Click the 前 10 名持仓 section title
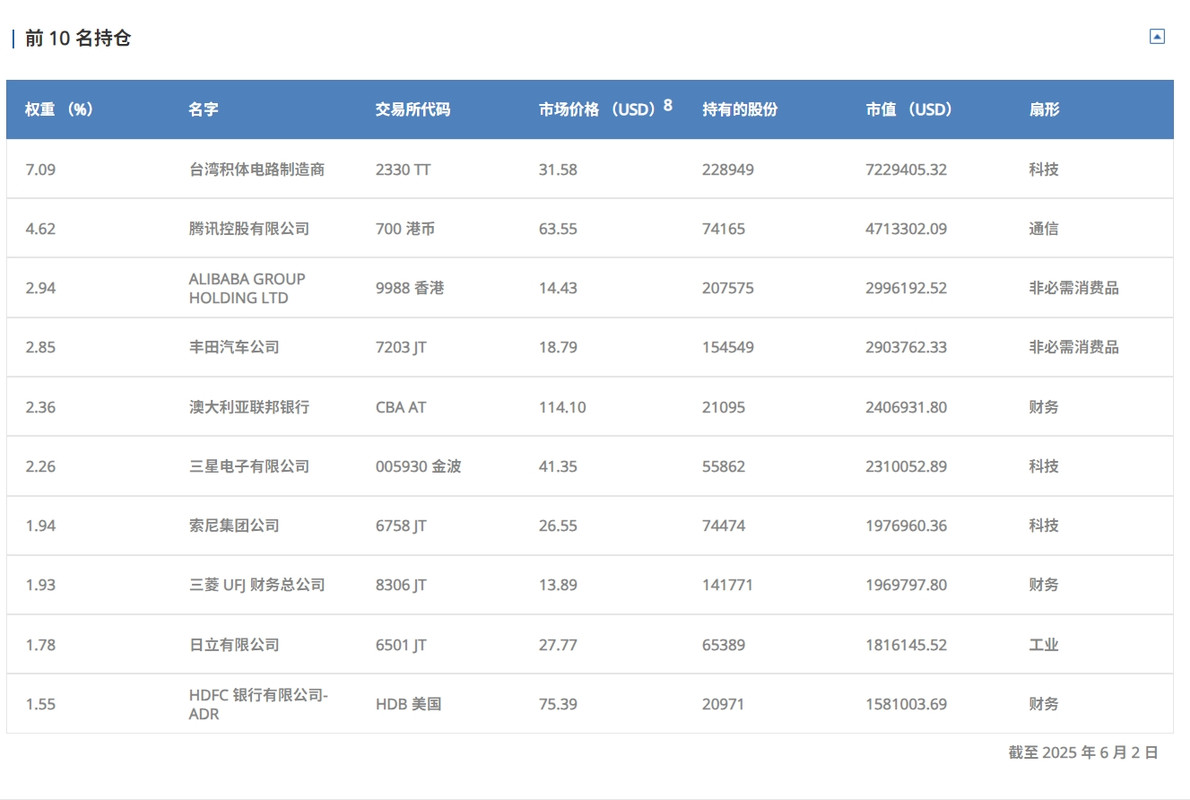The image size is (1190, 800). click(78, 38)
